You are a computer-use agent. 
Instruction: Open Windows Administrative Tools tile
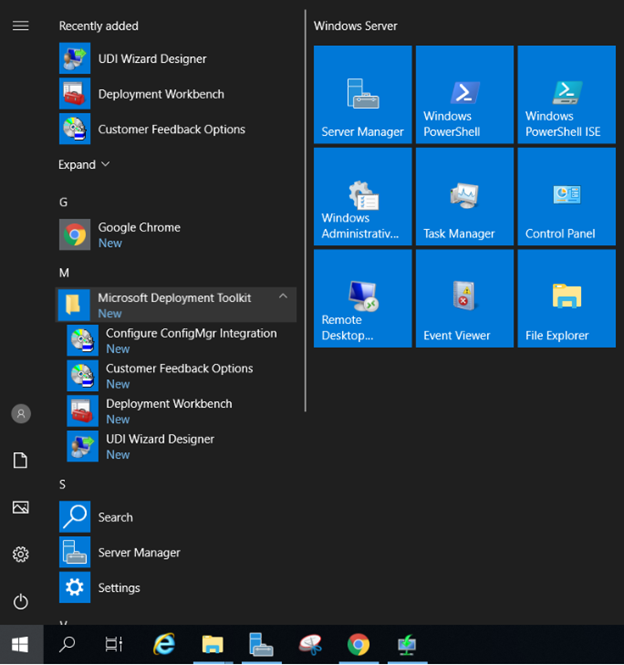point(363,196)
